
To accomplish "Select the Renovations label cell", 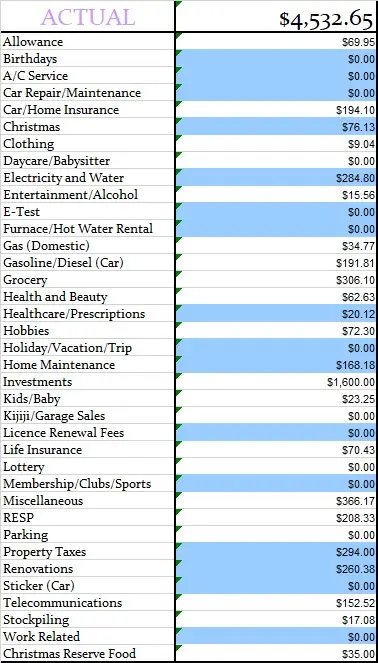I will pos(88,568).
